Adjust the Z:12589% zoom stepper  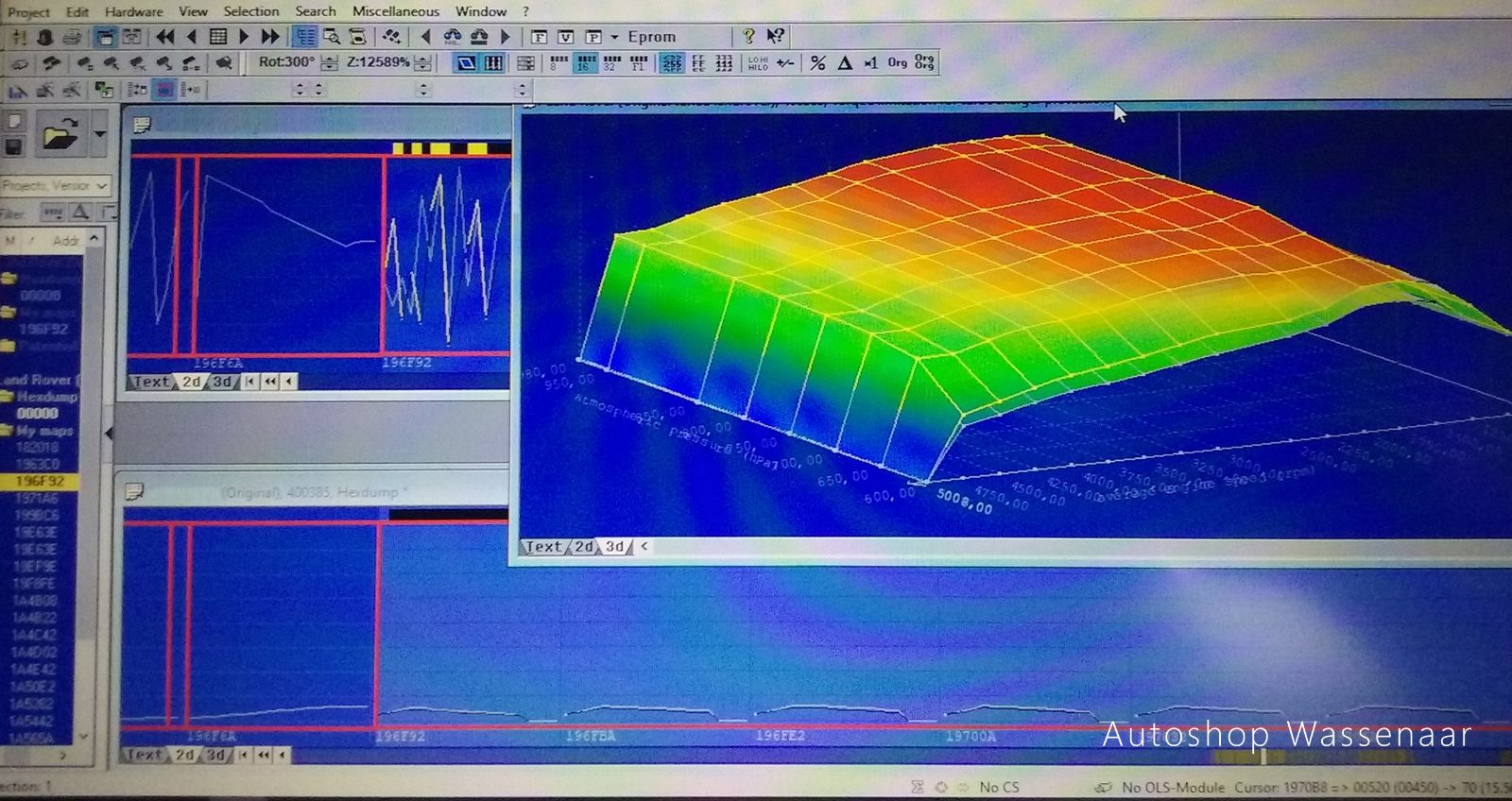[x=423, y=63]
